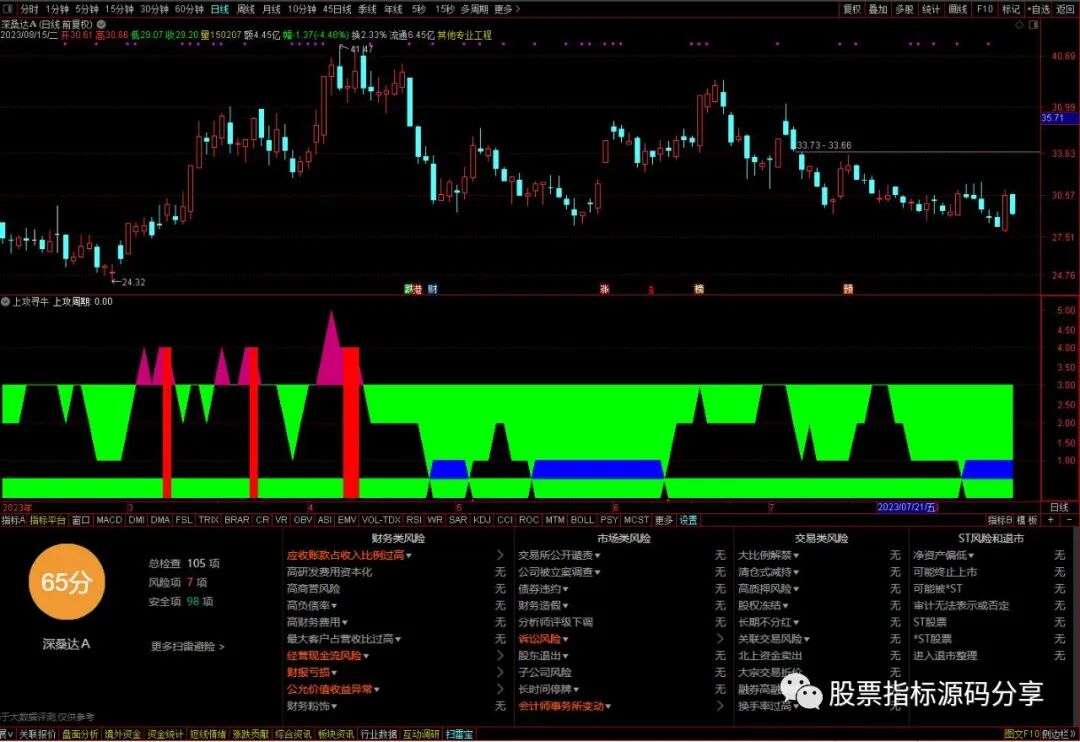Switch to the 分时 period tab

click(x=29, y=9)
